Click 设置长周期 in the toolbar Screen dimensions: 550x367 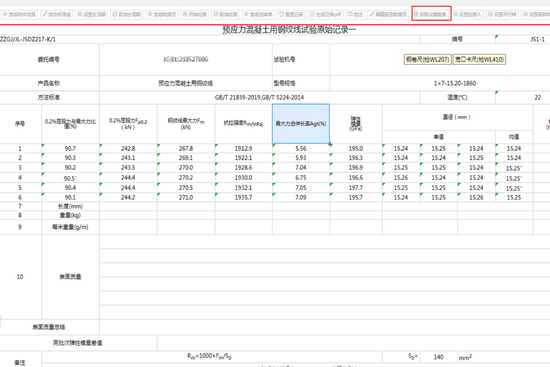[92, 14]
